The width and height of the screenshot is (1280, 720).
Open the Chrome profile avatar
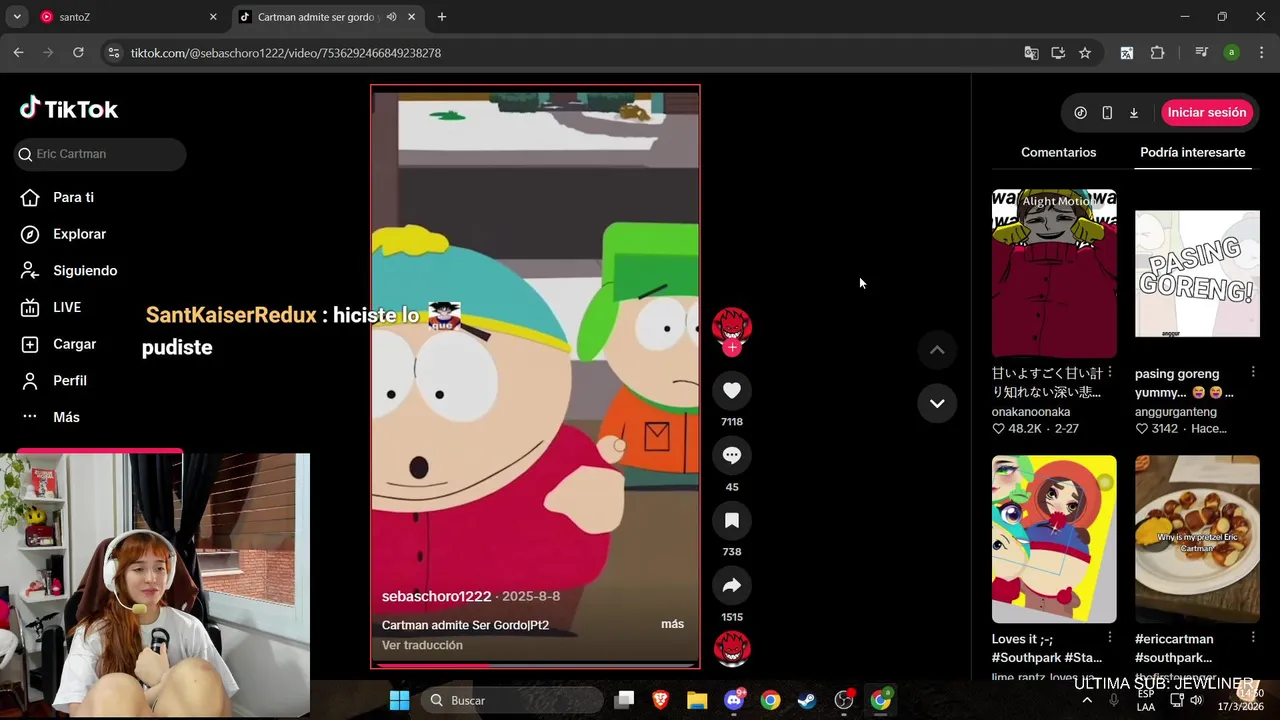pos(1231,53)
